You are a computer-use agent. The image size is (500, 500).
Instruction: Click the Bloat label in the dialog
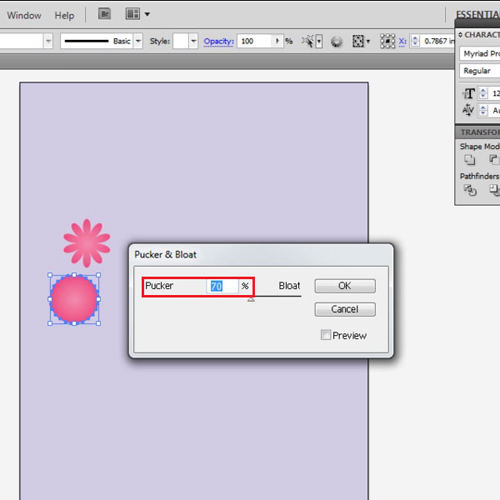(289, 286)
